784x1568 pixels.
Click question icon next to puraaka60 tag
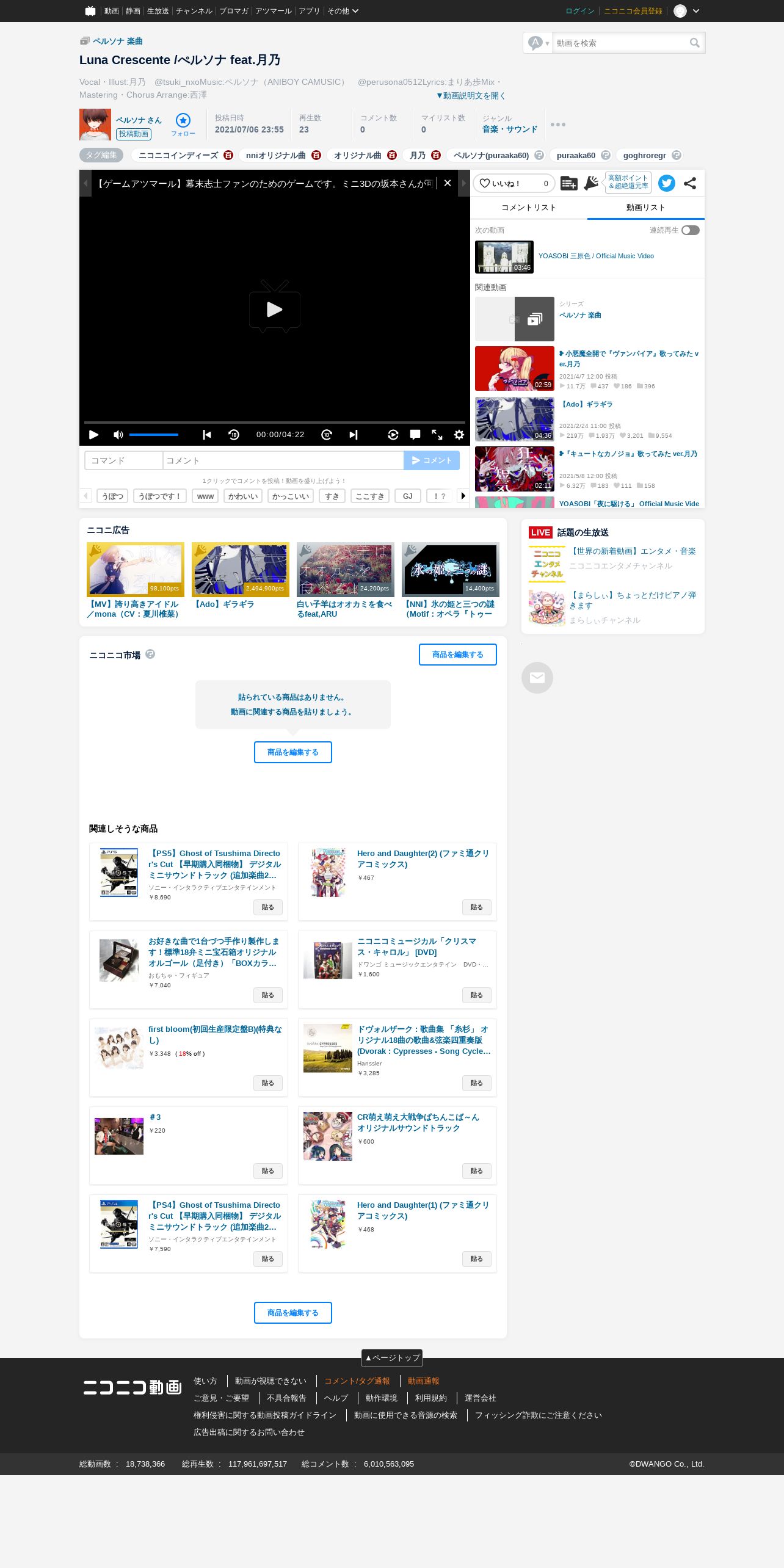[x=606, y=155]
